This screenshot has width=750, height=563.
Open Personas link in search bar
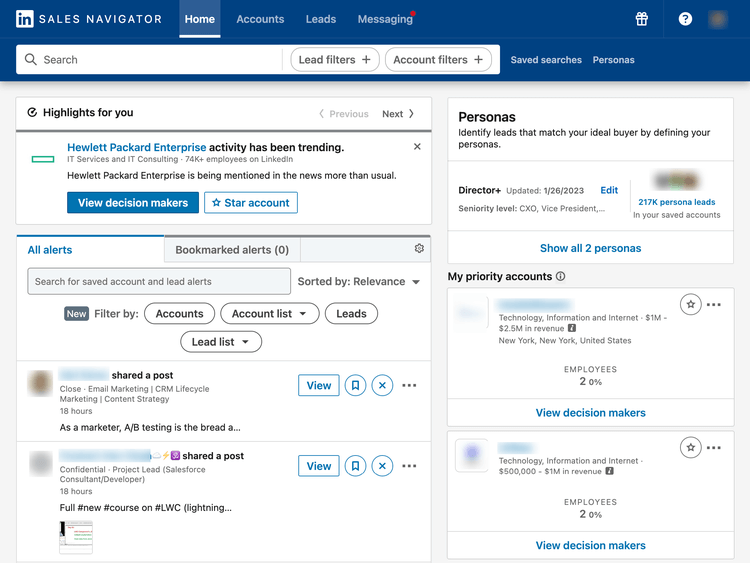click(x=614, y=60)
